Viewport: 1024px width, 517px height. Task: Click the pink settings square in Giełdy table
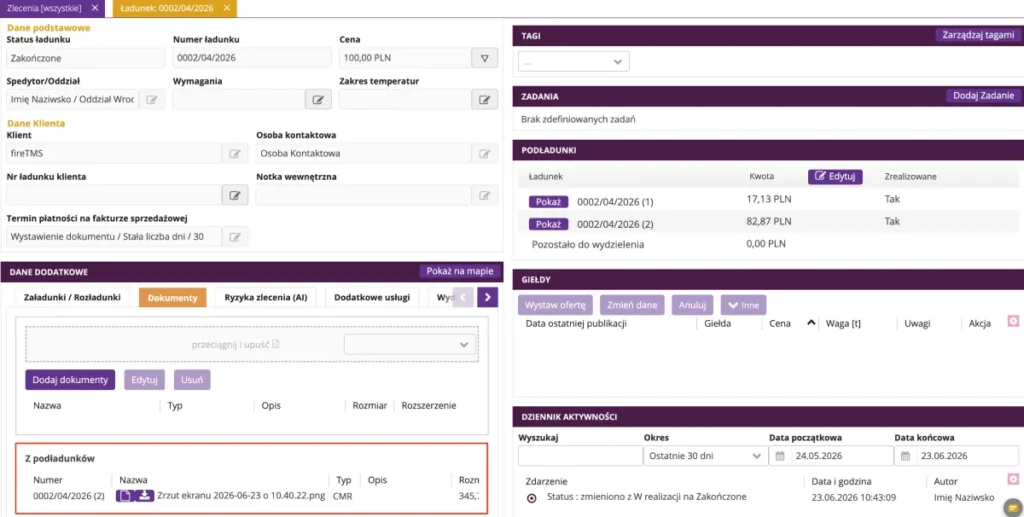(1013, 321)
